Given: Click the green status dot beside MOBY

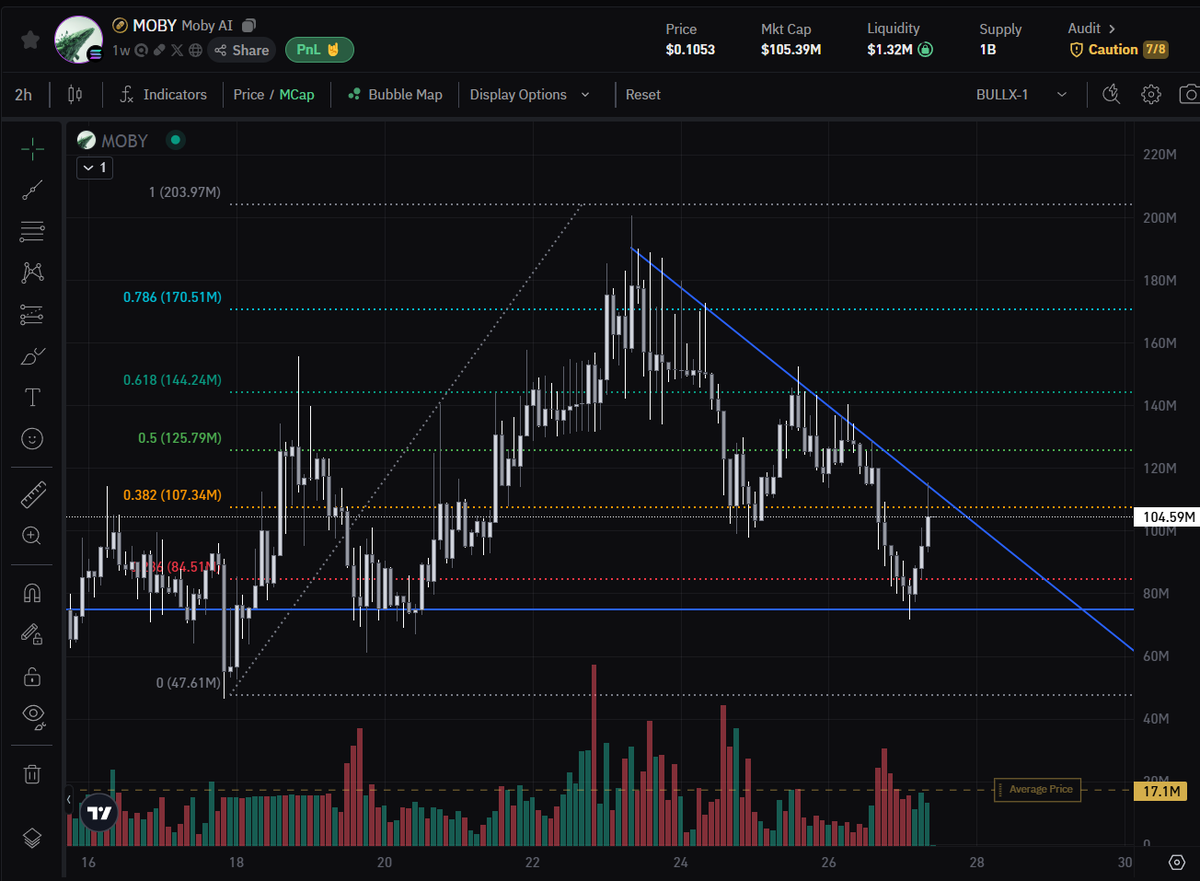Looking at the screenshot, I should coord(175,141).
